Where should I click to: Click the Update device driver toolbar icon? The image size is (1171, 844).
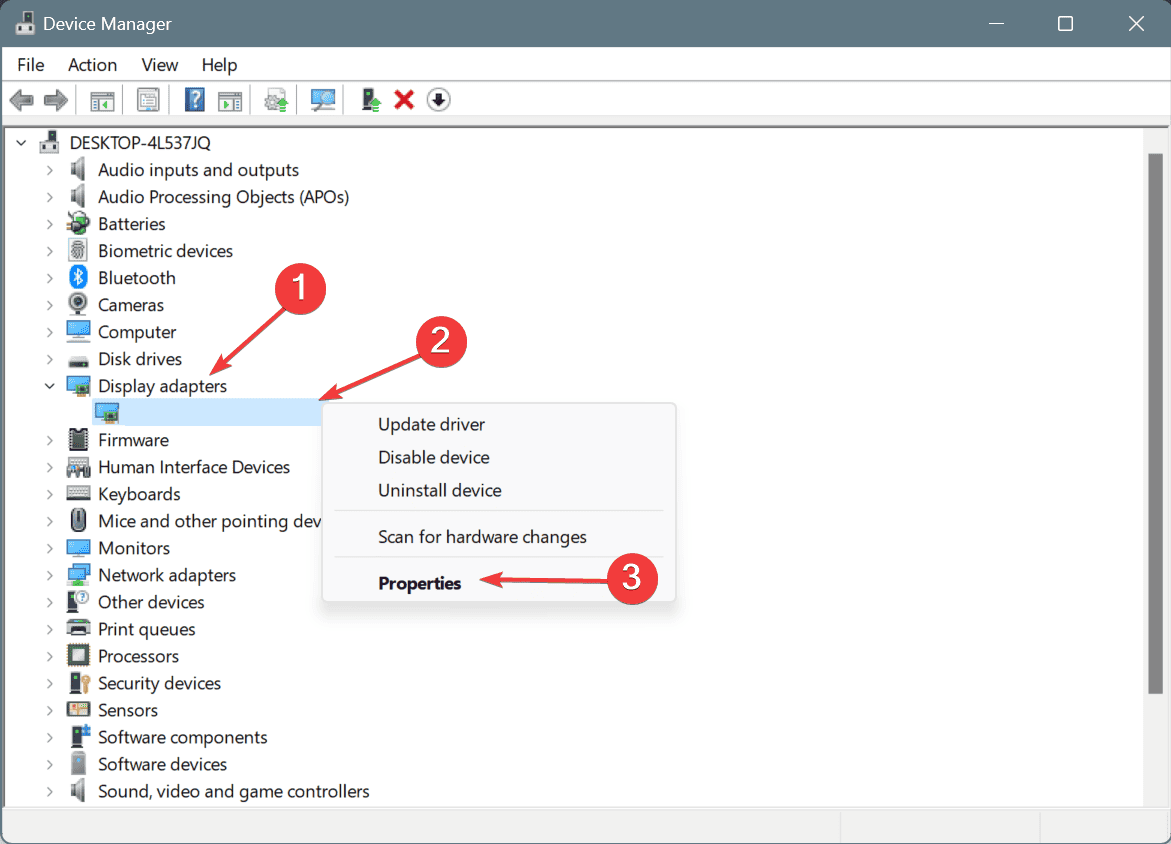pos(276,100)
